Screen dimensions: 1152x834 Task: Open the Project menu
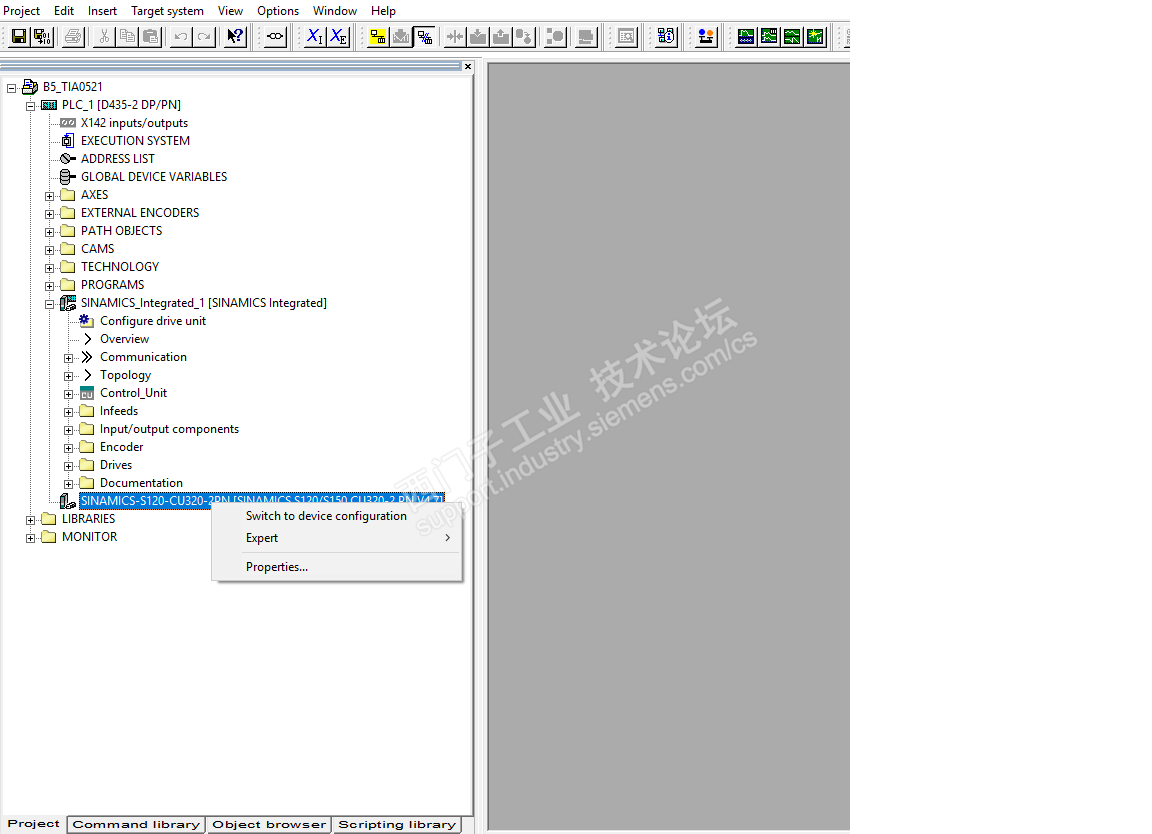(x=21, y=11)
